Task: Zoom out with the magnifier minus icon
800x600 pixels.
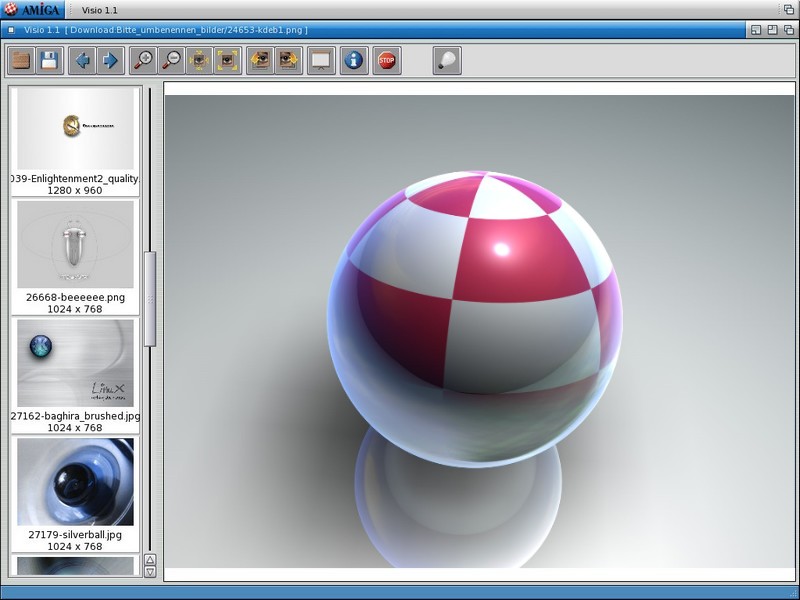Action: [172, 61]
